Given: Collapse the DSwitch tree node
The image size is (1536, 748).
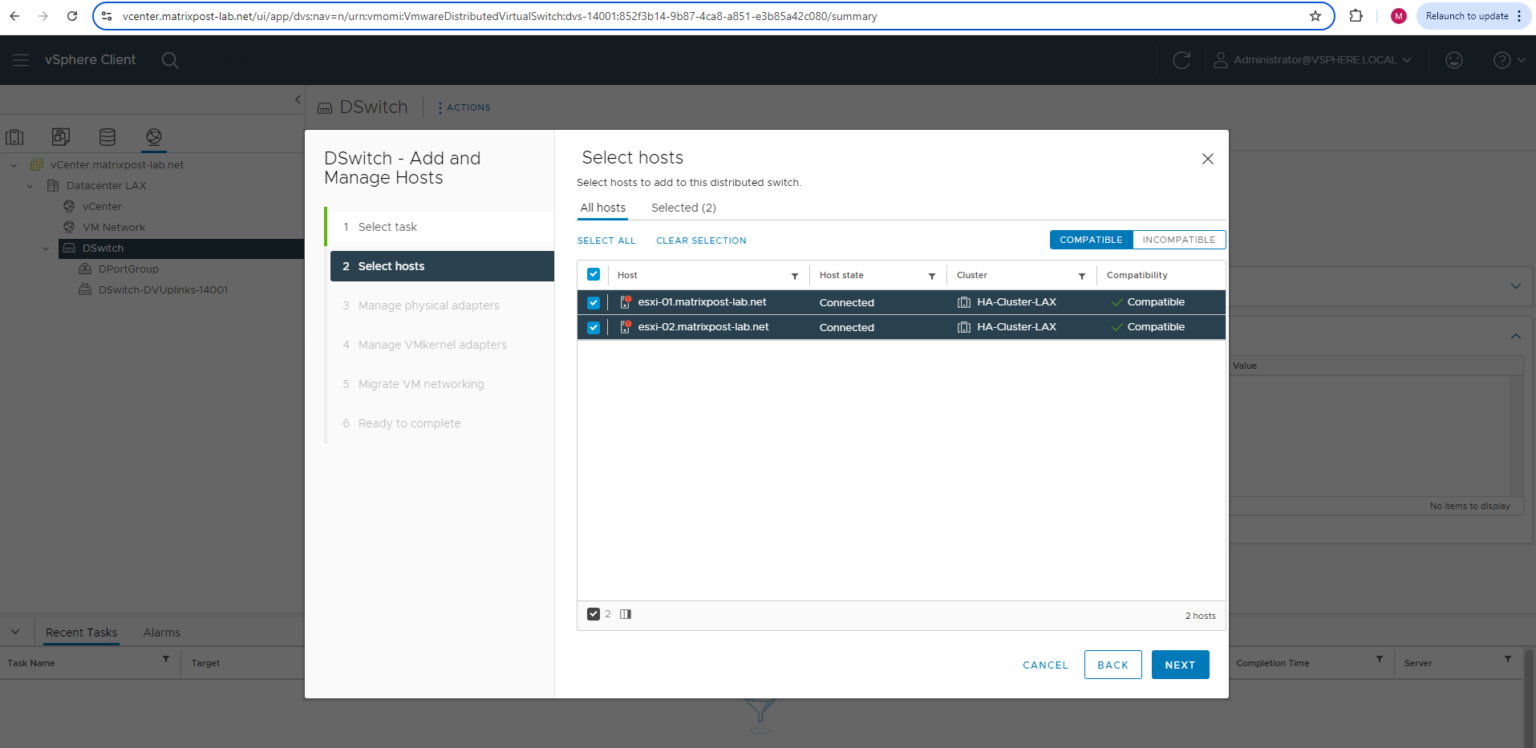Looking at the screenshot, I should 44,247.
